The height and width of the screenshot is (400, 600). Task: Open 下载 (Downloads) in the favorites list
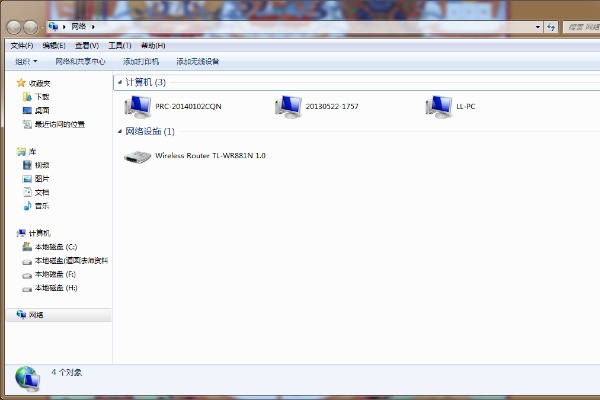42,97
